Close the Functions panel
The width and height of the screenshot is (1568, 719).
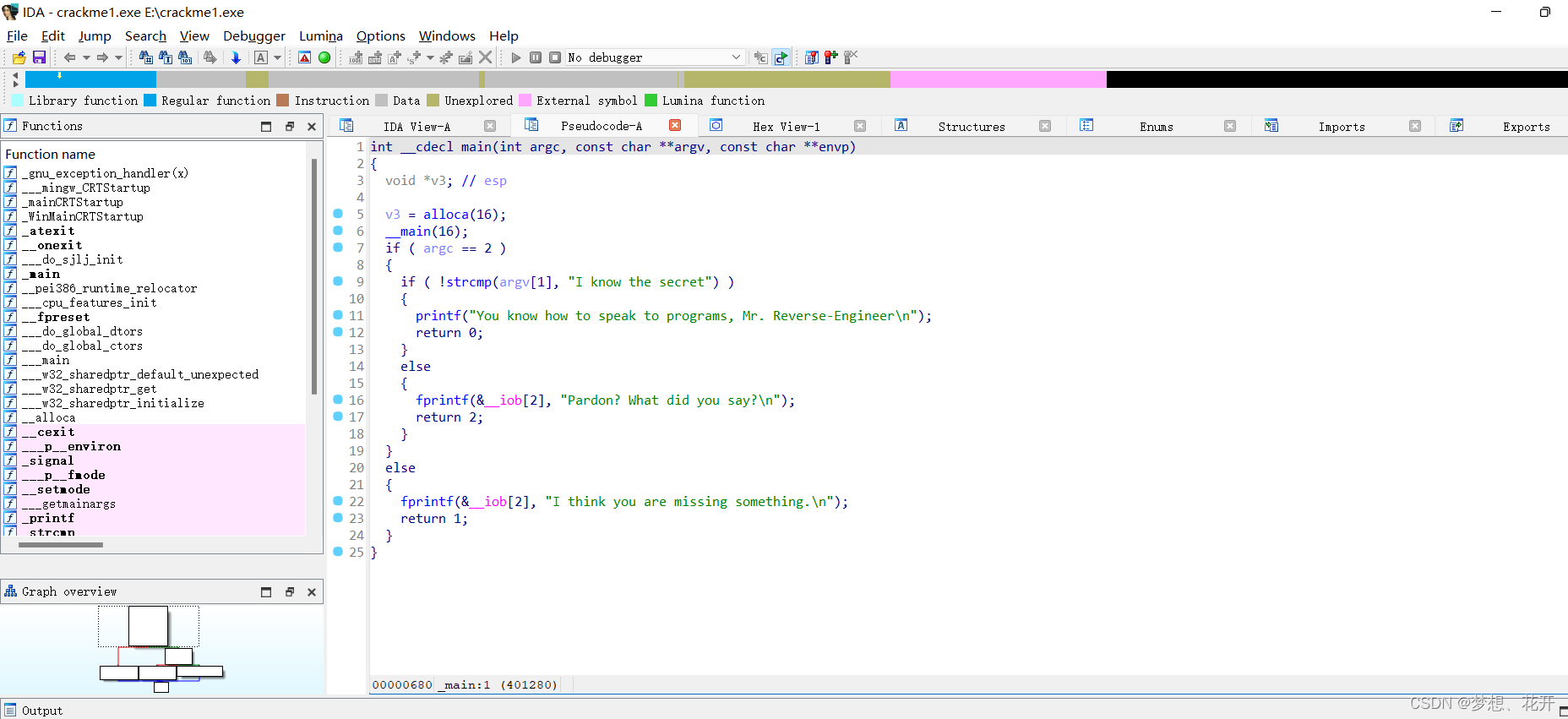312,127
